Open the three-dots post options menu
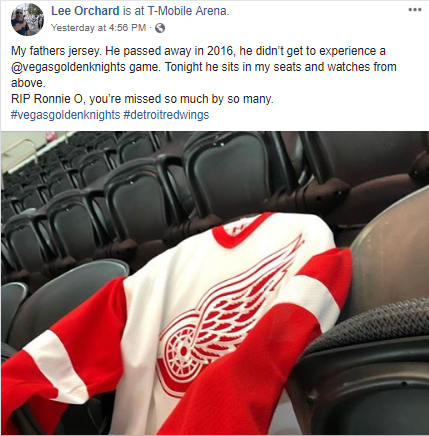This screenshot has width=429, height=436. pos(415,10)
